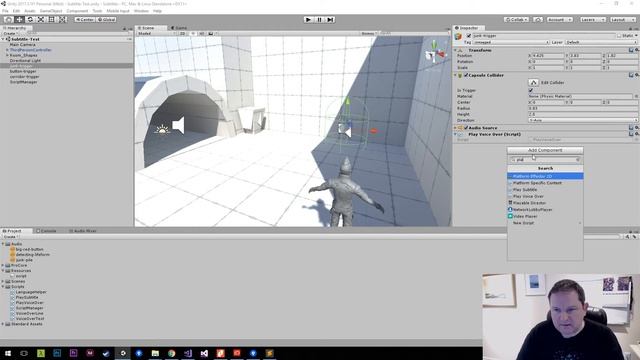Select the Rotate tool in the toolbar
Viewport: 640px width, 360px height.
pyautogui.click(x=30, y=20)
